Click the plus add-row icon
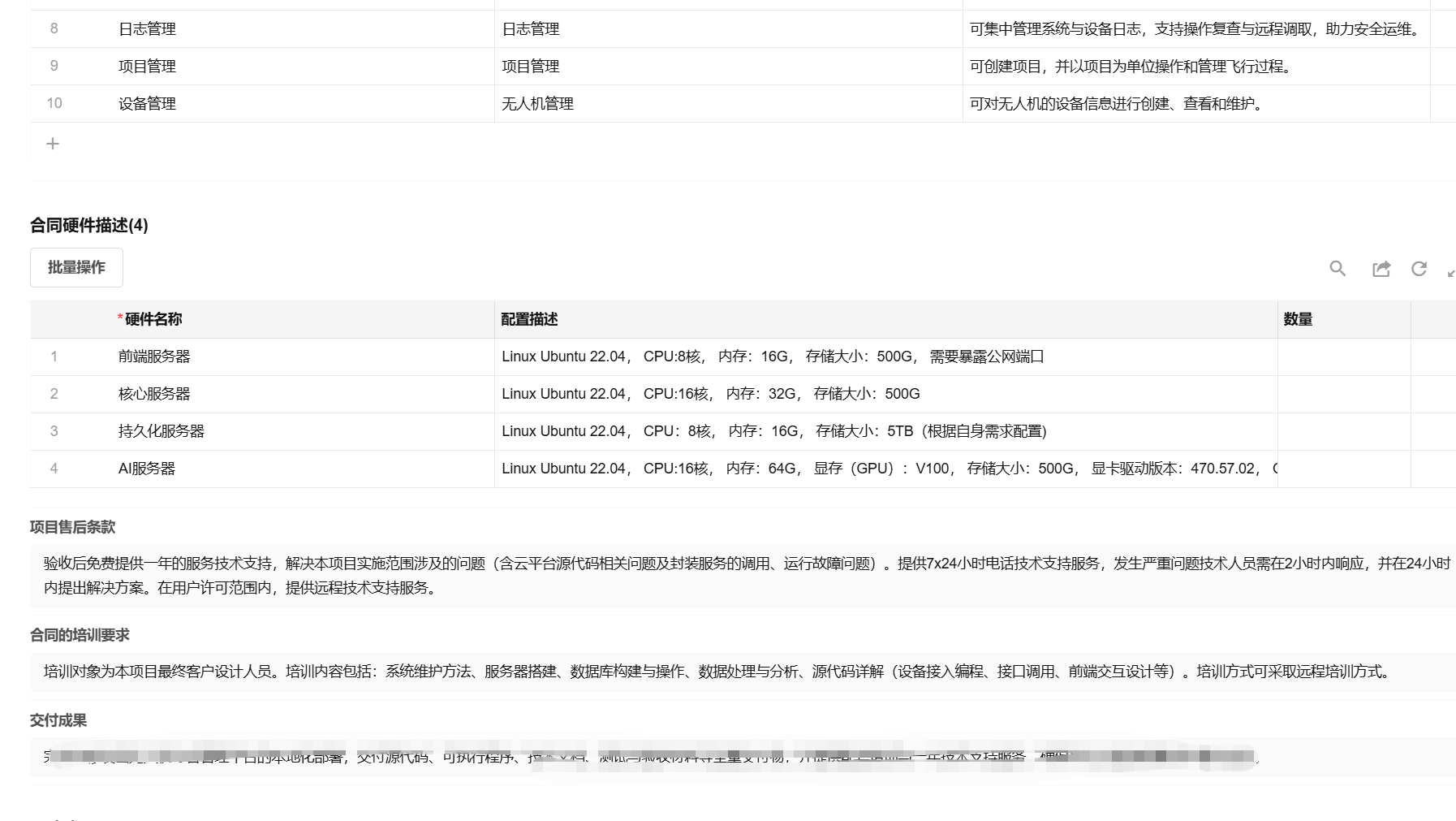Screen dimensions: 1456x821 click(53, 144)
